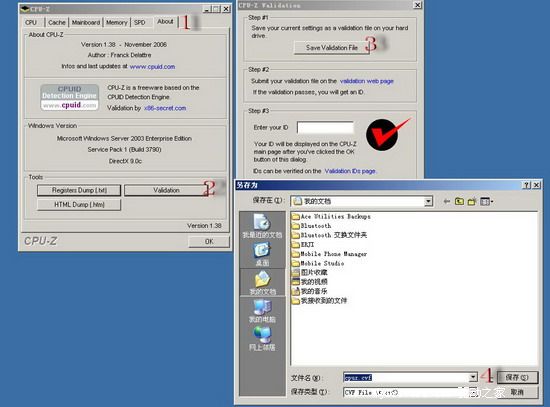Select the Mobile Studio folder
This screenshot has width=550, height=407.
click(318, 263)
